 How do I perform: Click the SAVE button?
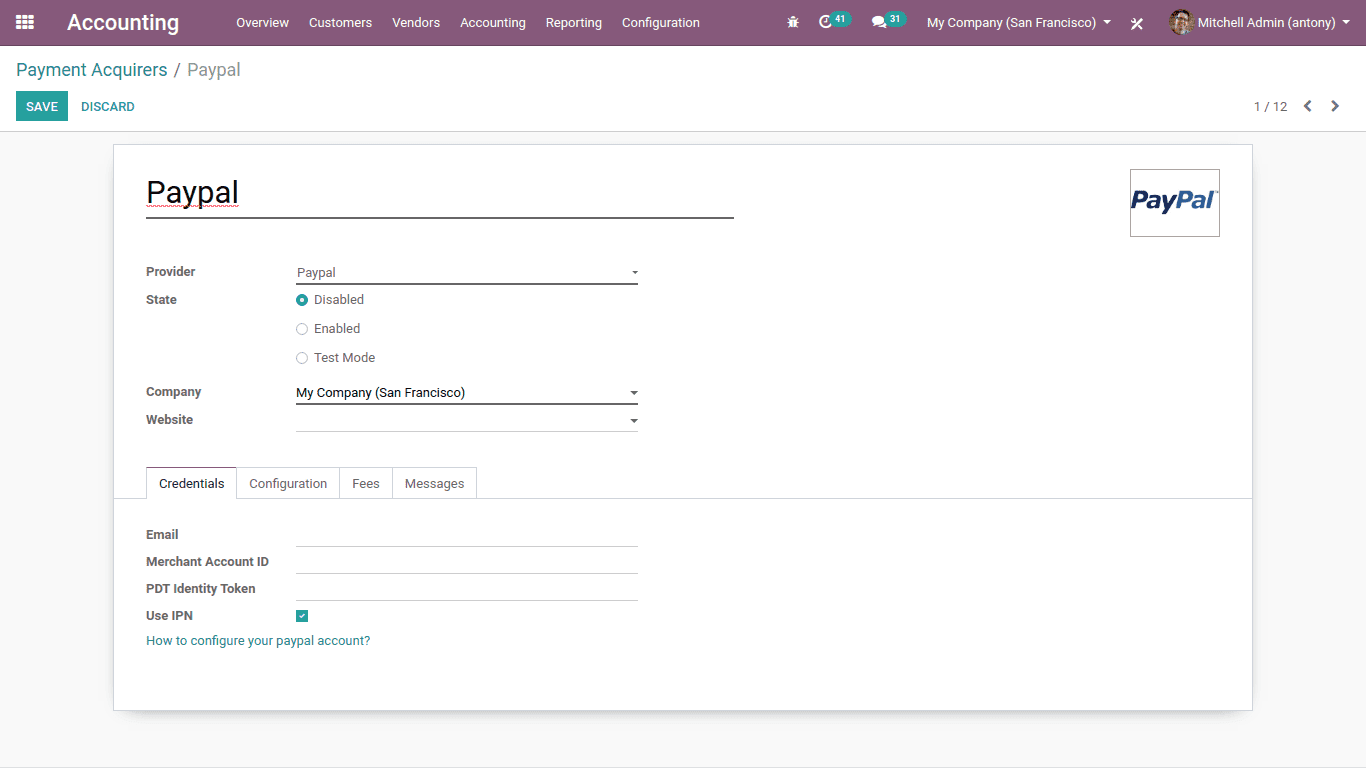point(42,106)
